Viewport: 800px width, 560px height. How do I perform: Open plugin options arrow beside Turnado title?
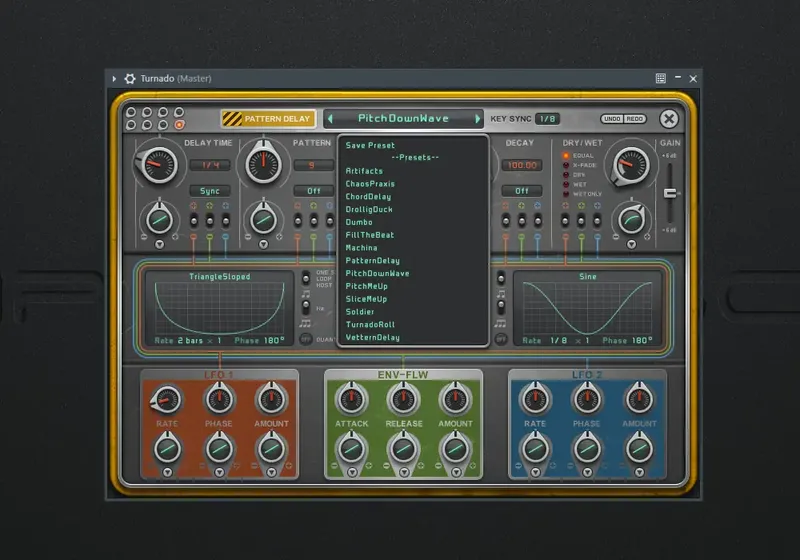click(x=114, y=79)
